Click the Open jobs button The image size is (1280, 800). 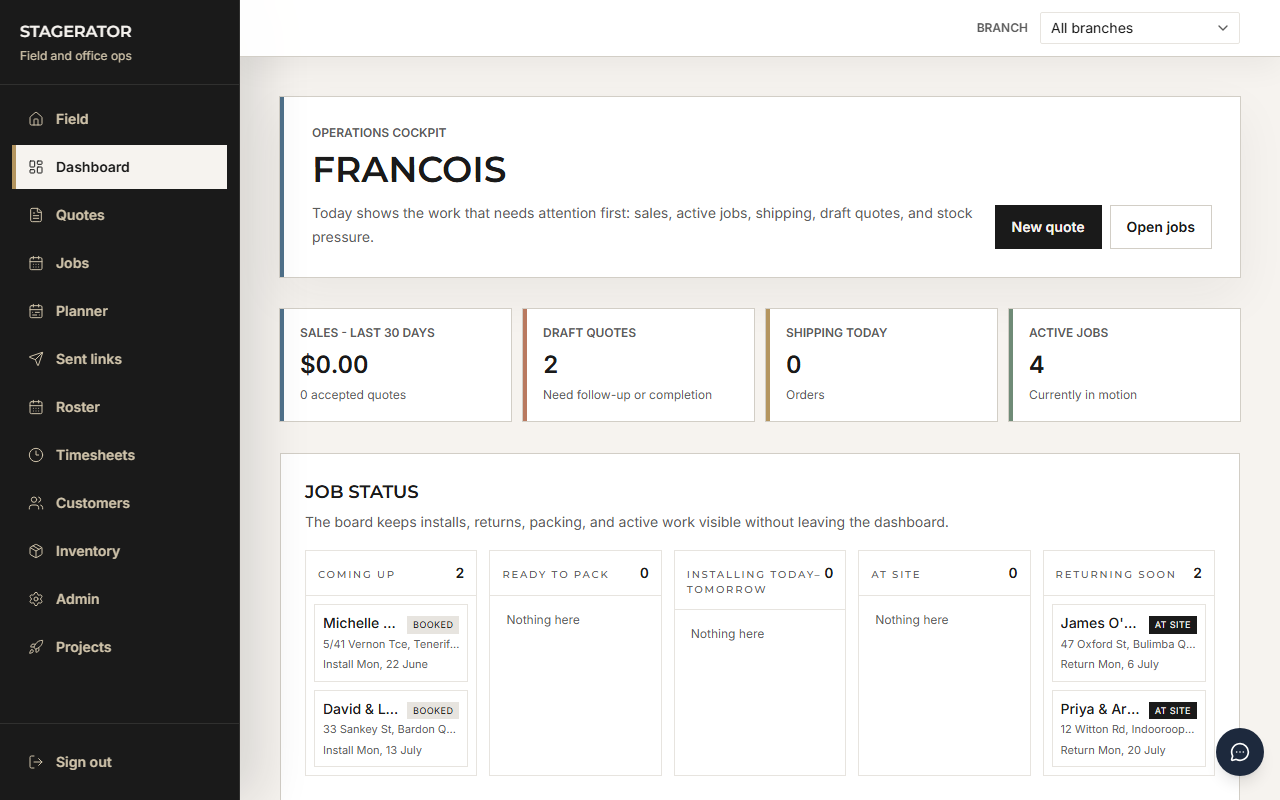click(1161, 227)
